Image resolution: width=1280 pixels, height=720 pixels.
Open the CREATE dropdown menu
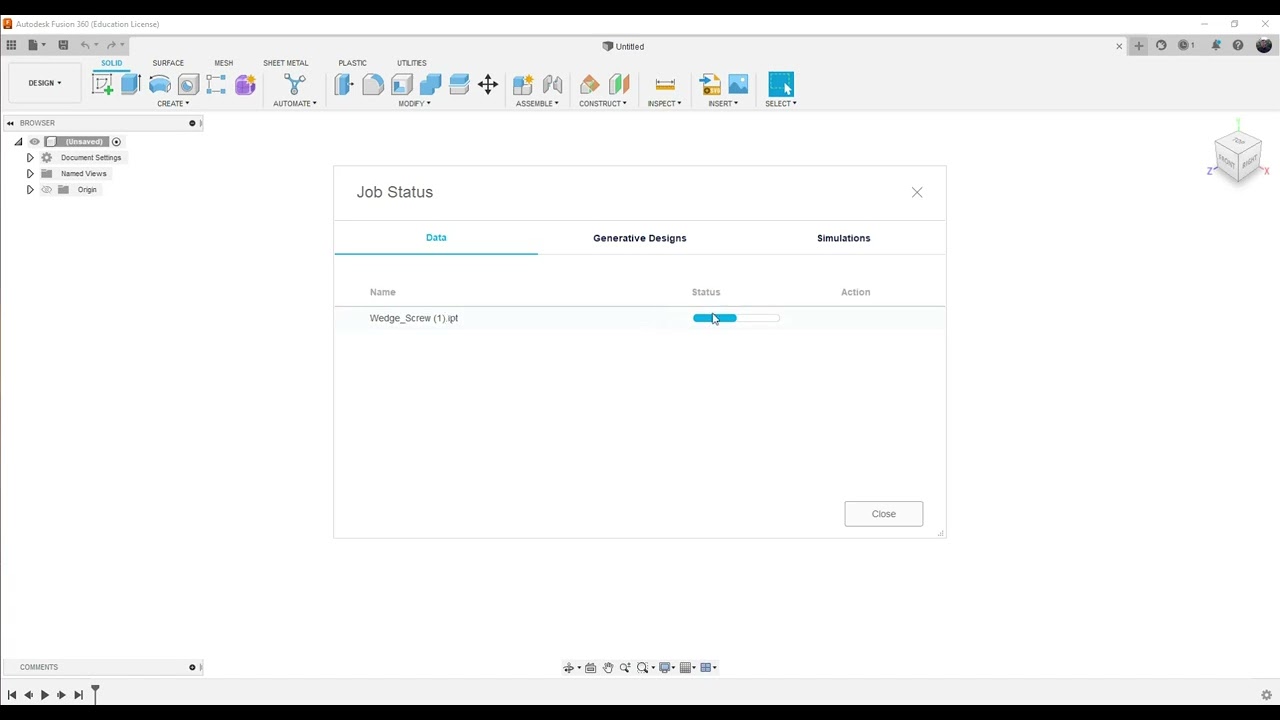[x=172, y=104]
